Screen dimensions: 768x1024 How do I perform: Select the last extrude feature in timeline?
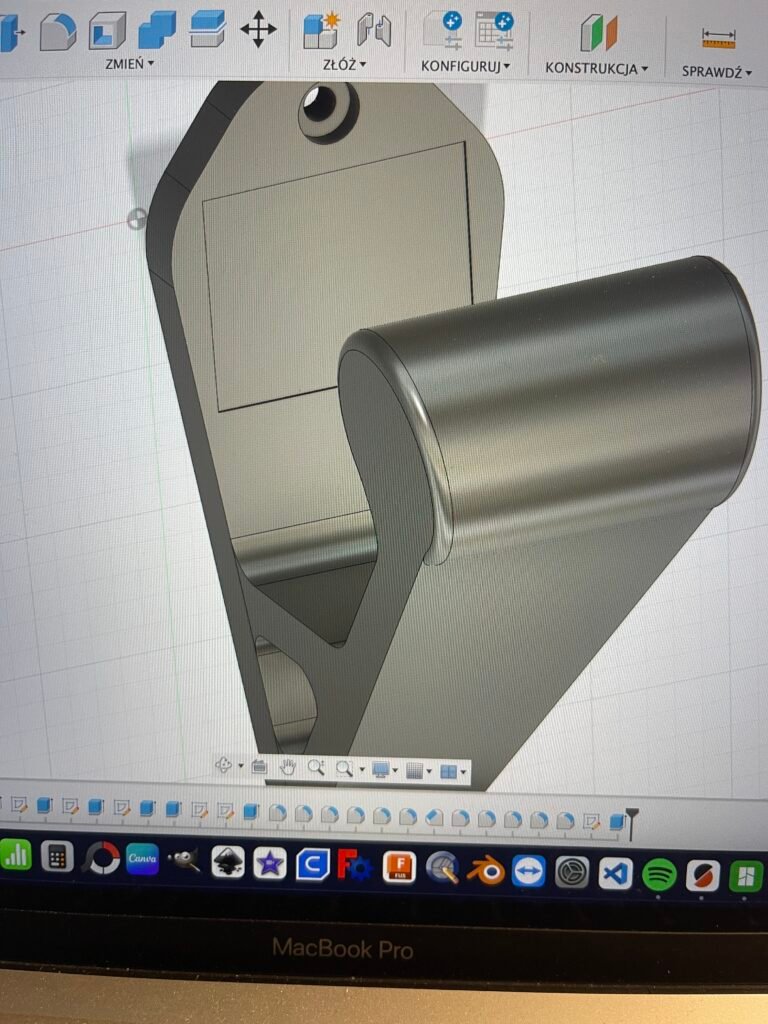pos(616,822)
